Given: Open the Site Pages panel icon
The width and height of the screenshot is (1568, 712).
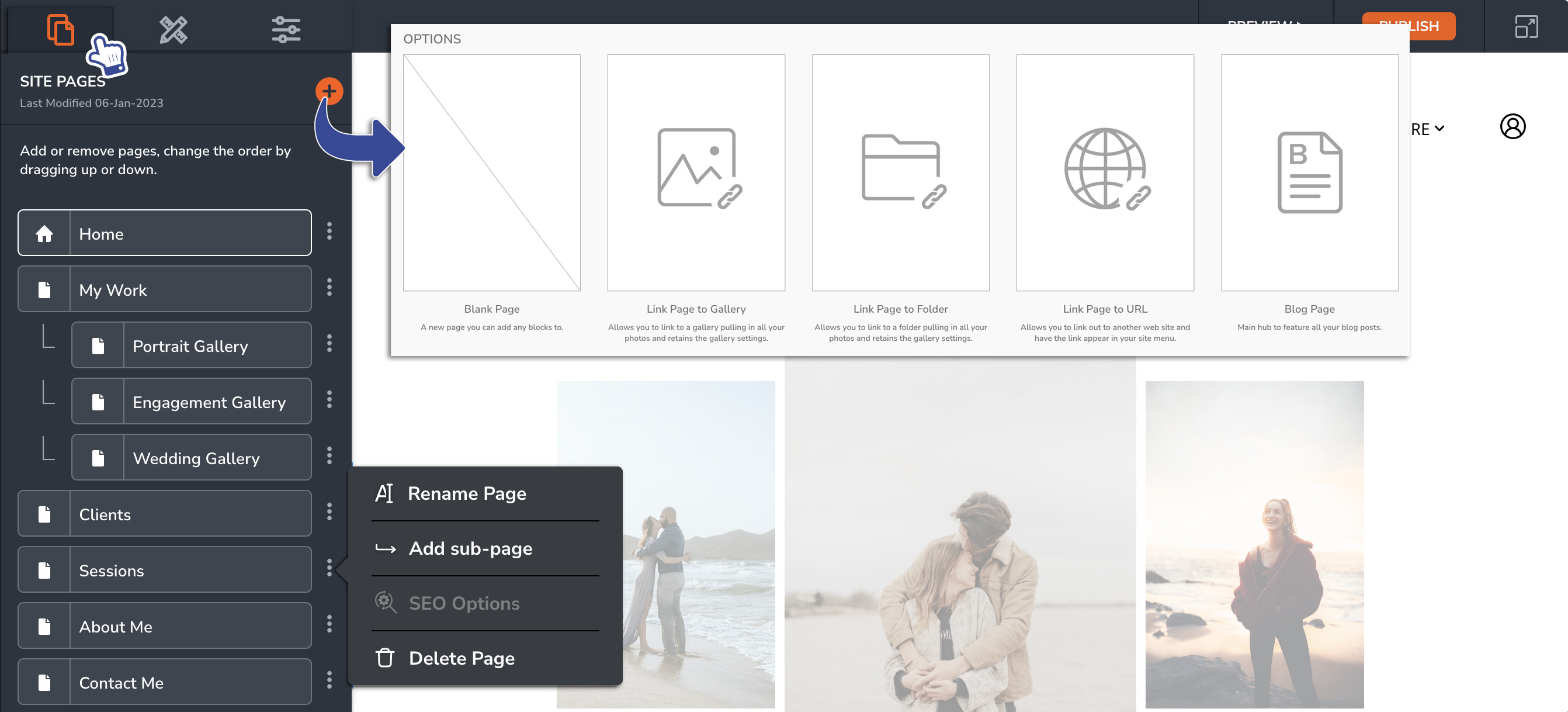Looking at the screenshot, I should (60, 29).
